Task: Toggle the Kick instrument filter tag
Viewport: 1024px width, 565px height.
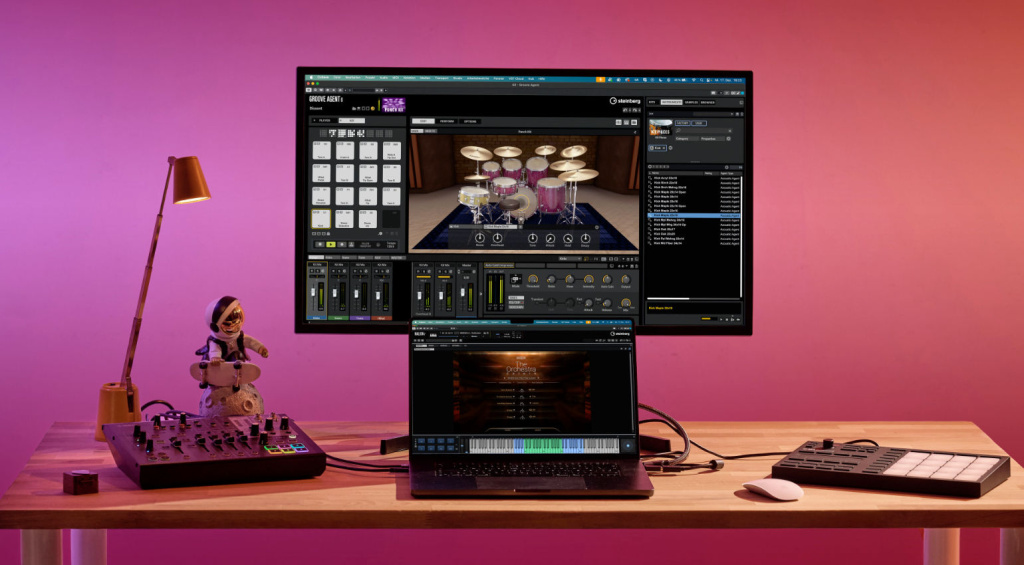Action: pos(655,148)
